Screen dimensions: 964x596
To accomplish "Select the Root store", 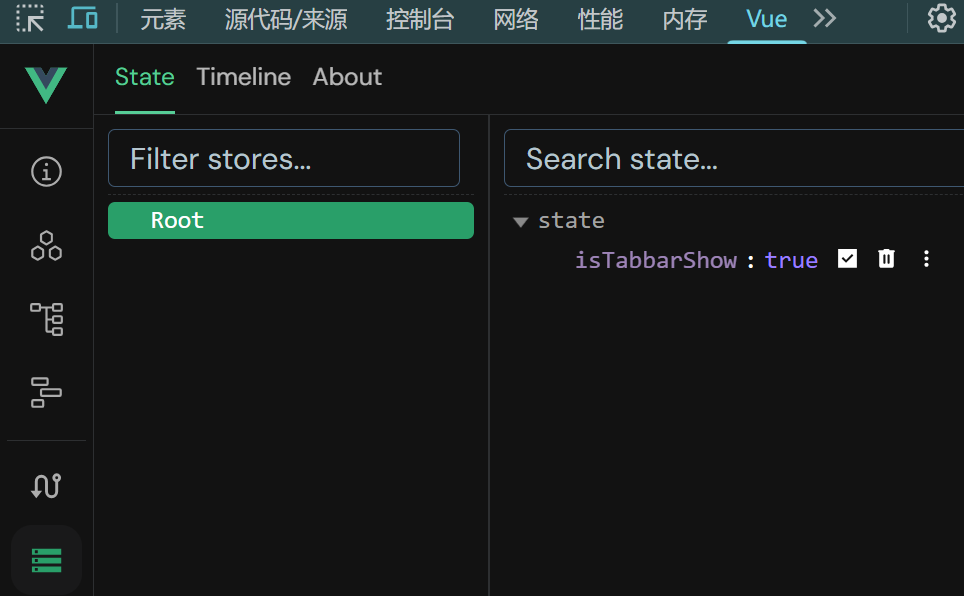I will 290,220.
